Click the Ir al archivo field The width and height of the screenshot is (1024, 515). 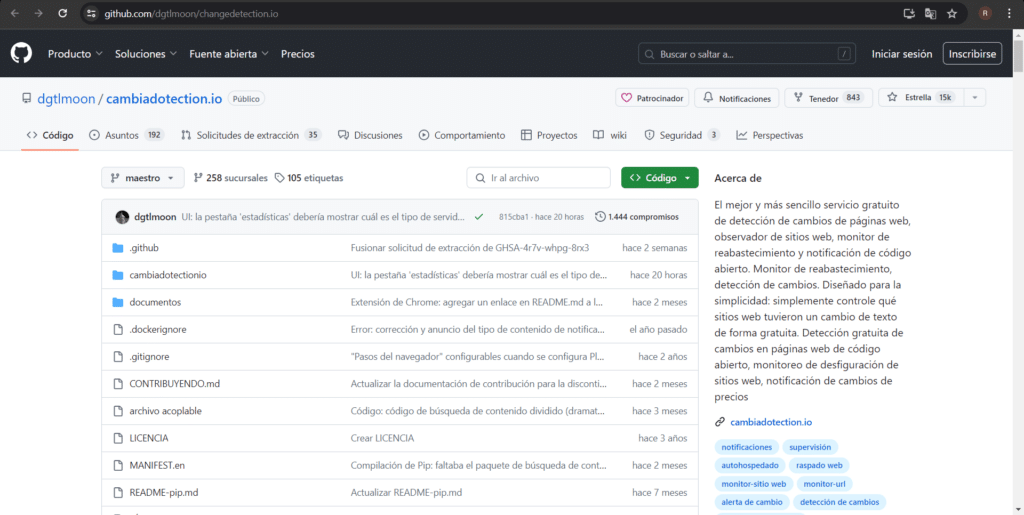(x=538, y=178)
